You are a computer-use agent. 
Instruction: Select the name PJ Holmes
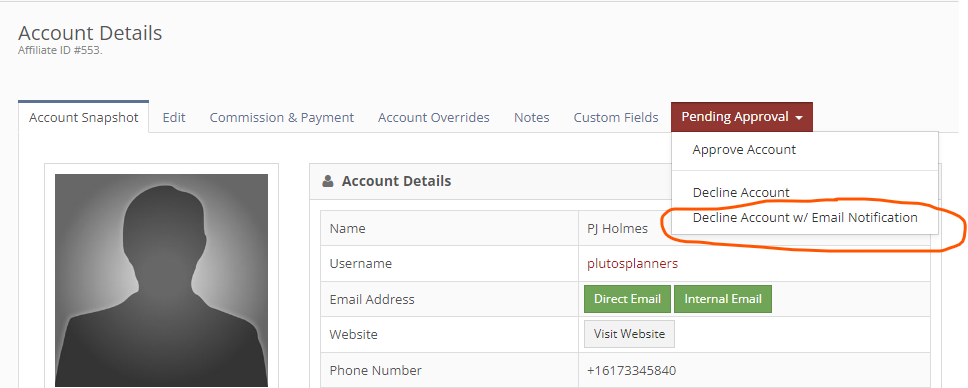(x=617, y=229)
